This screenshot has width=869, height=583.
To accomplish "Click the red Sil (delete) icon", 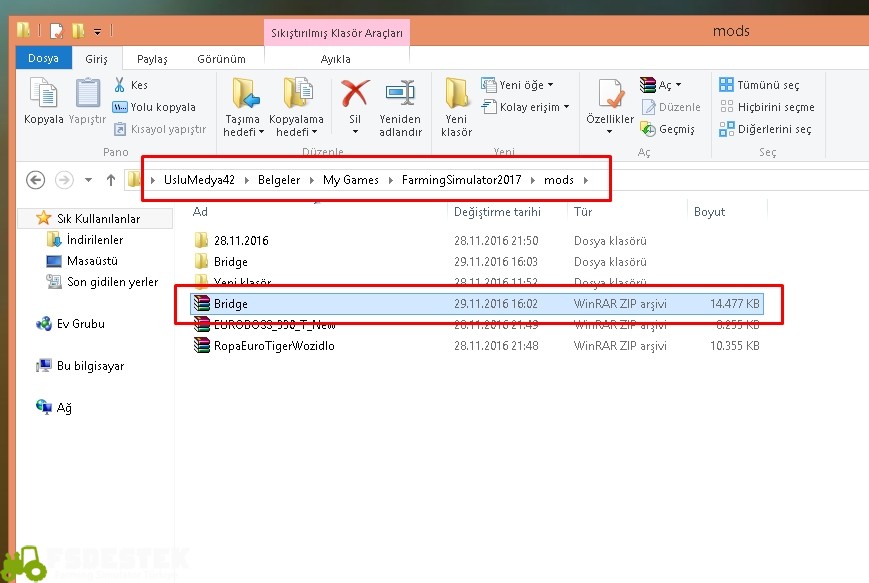I will pos(354,96).
